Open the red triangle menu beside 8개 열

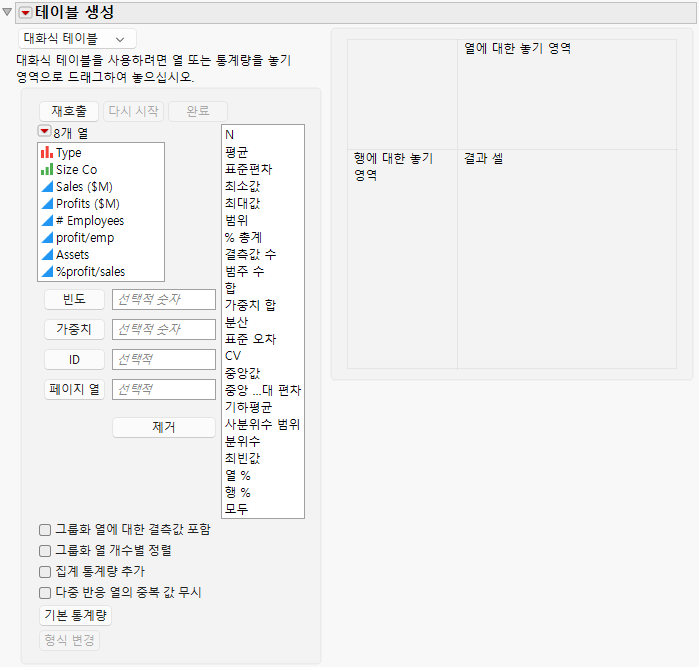tap(44, 131)
